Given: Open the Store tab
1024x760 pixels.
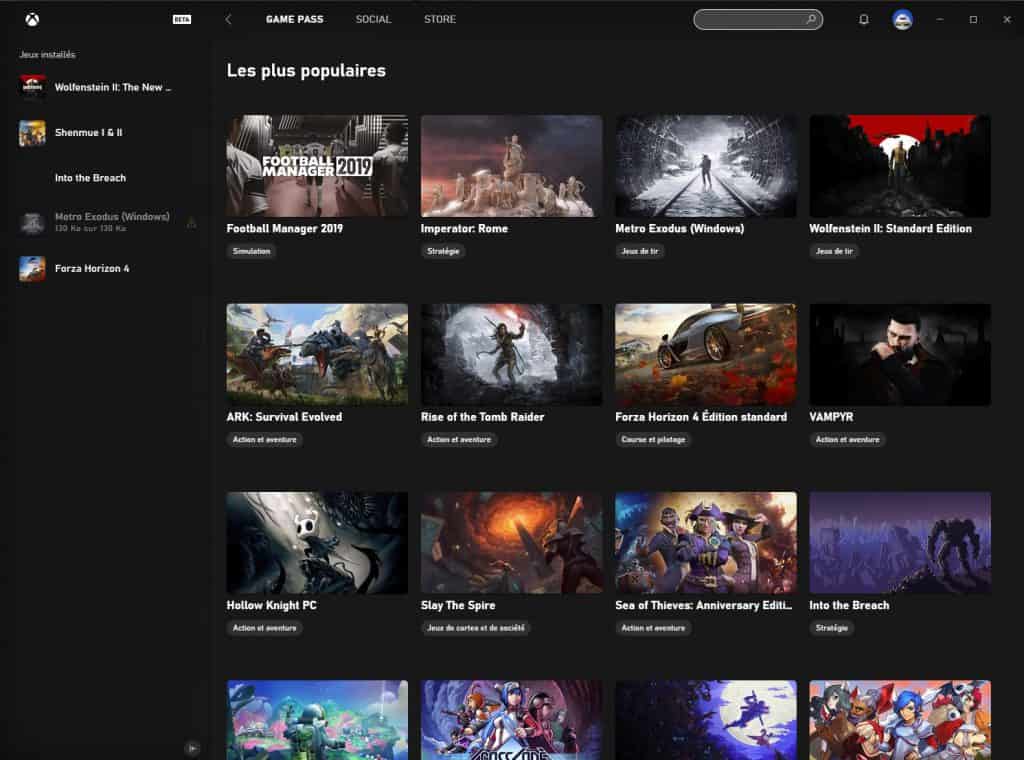Looking at the screenshot, I should coord(439,19).
